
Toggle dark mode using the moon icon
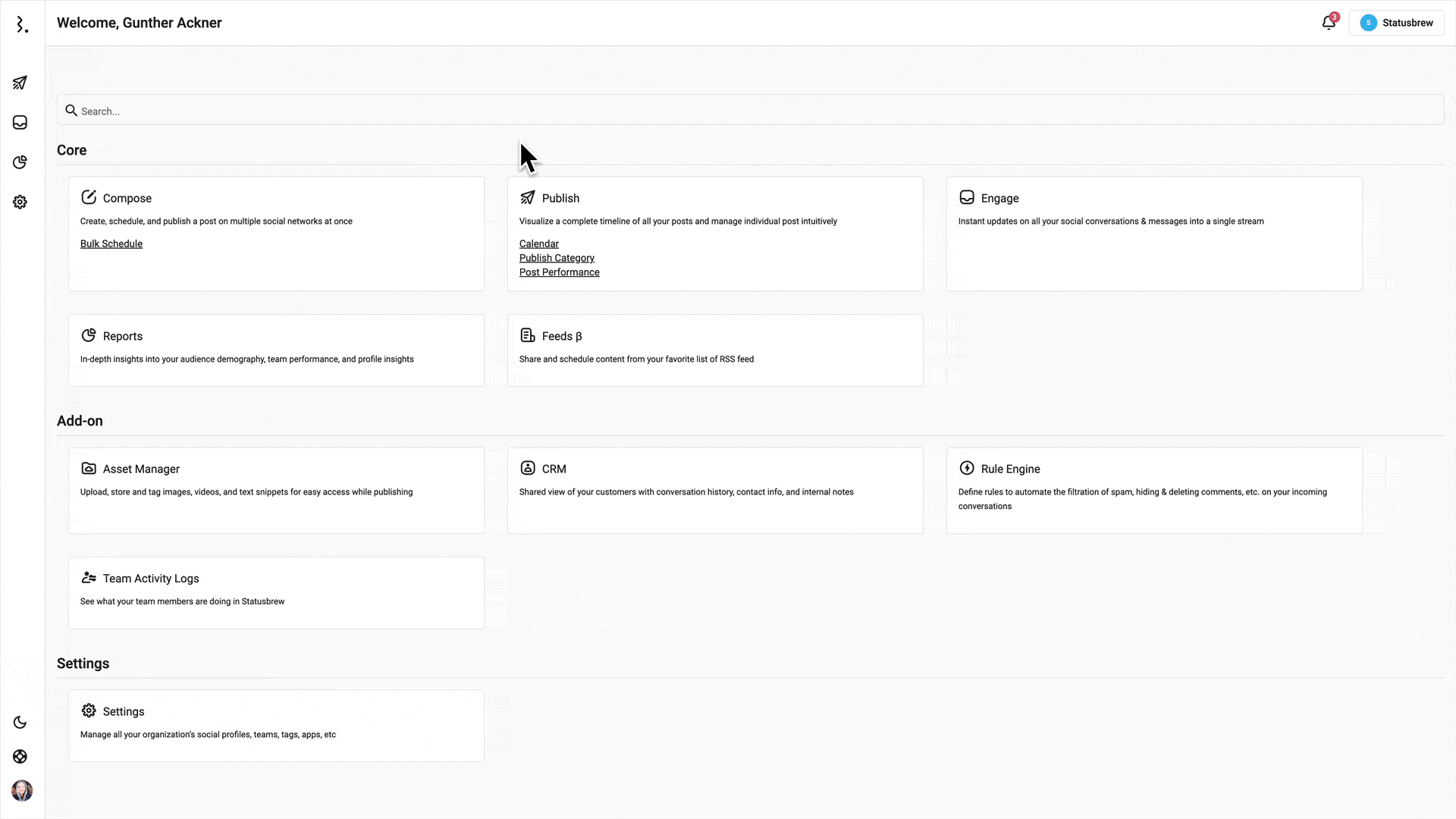click(20, 723)
